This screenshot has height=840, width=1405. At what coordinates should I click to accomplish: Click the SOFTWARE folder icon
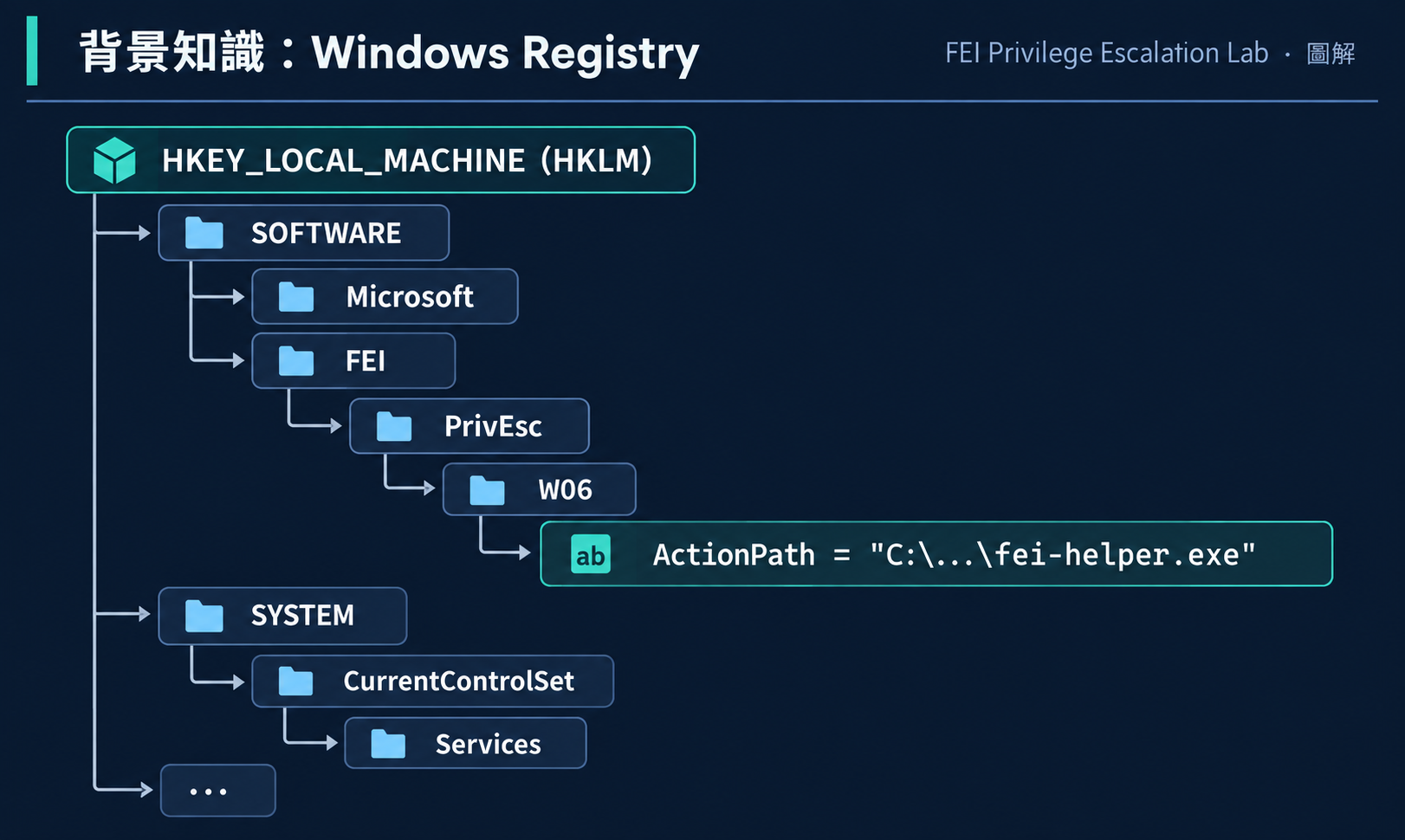pos(204,233)
